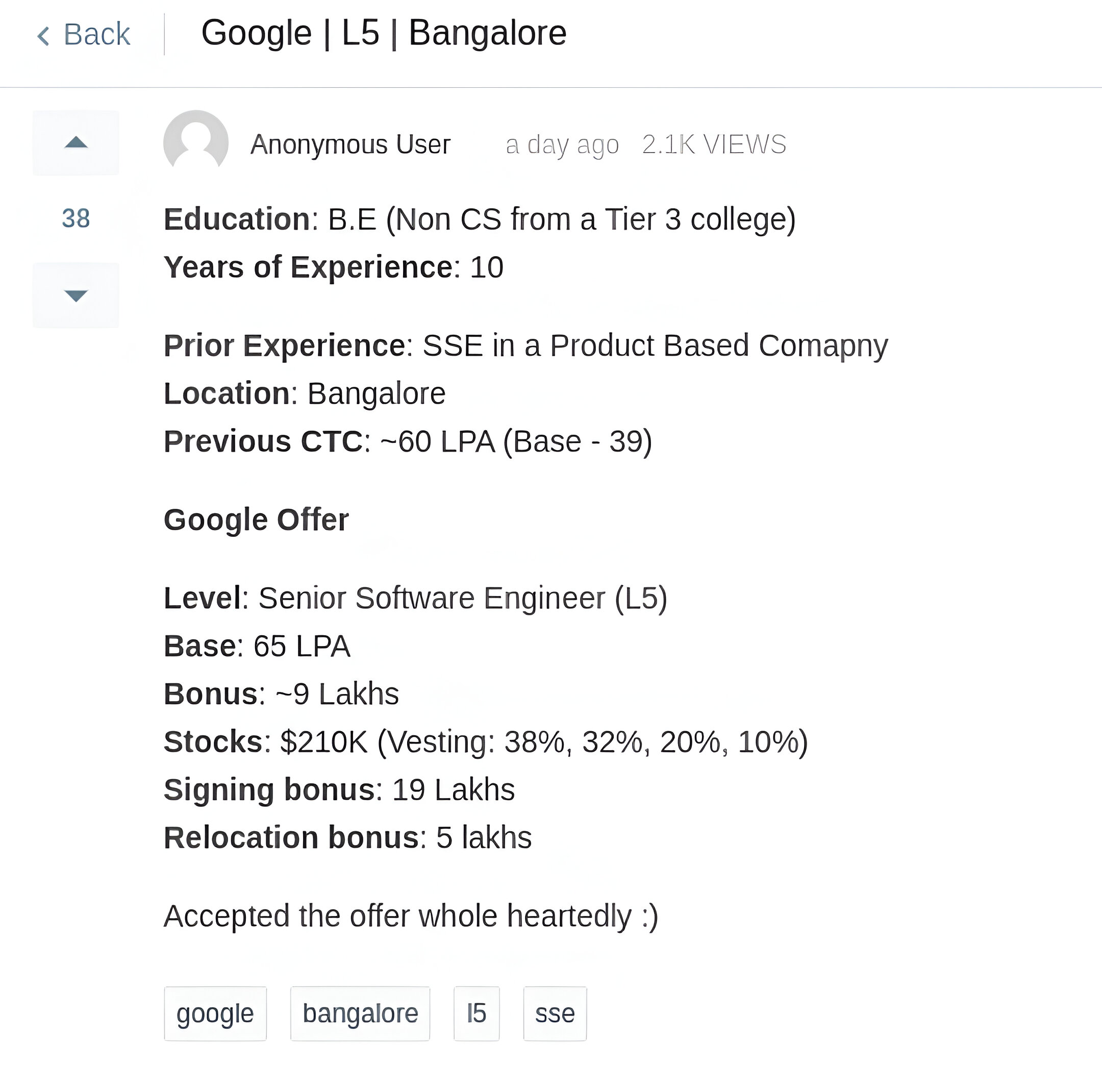This screenshot has height=1092, width=1102.
Task: Click the 'Previous CTC' line
Action: [x=407, y=441]
